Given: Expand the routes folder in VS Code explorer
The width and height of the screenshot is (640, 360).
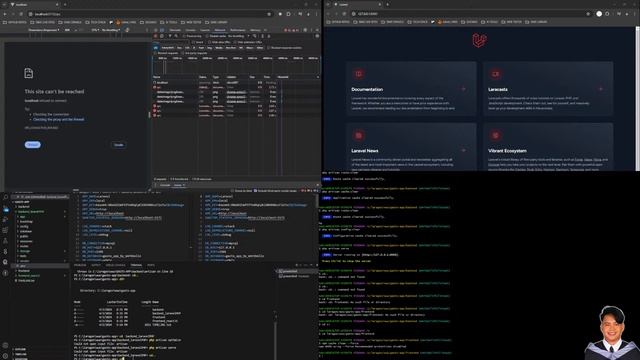Looking at the screenshot, I should [x=24, y=246].
